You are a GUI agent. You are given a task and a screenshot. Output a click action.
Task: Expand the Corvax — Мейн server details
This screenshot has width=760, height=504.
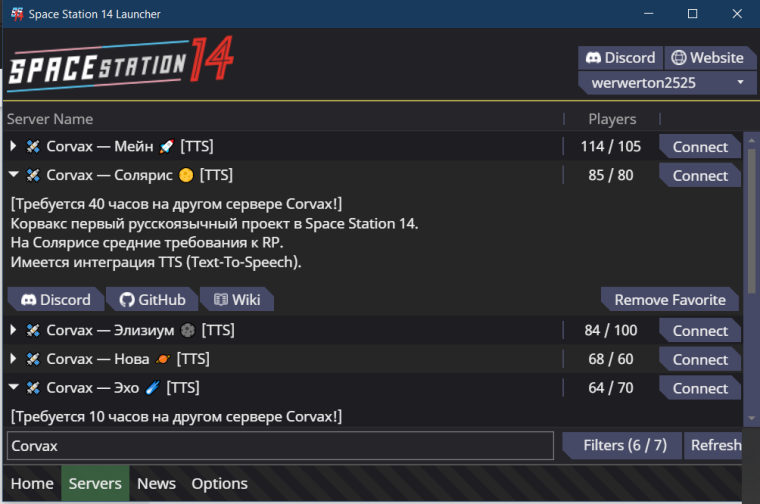13,146
